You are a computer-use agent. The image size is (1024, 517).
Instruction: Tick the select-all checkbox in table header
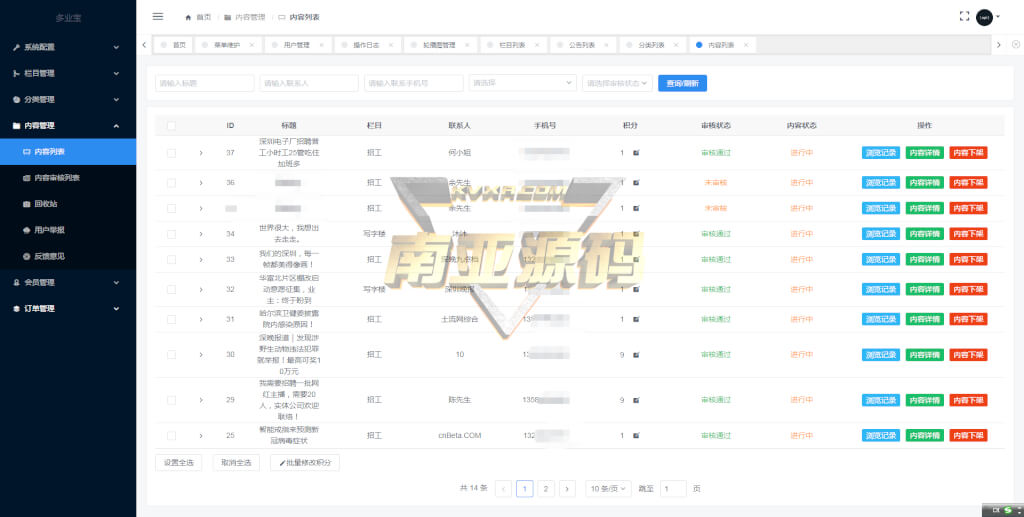pos(171,126)
